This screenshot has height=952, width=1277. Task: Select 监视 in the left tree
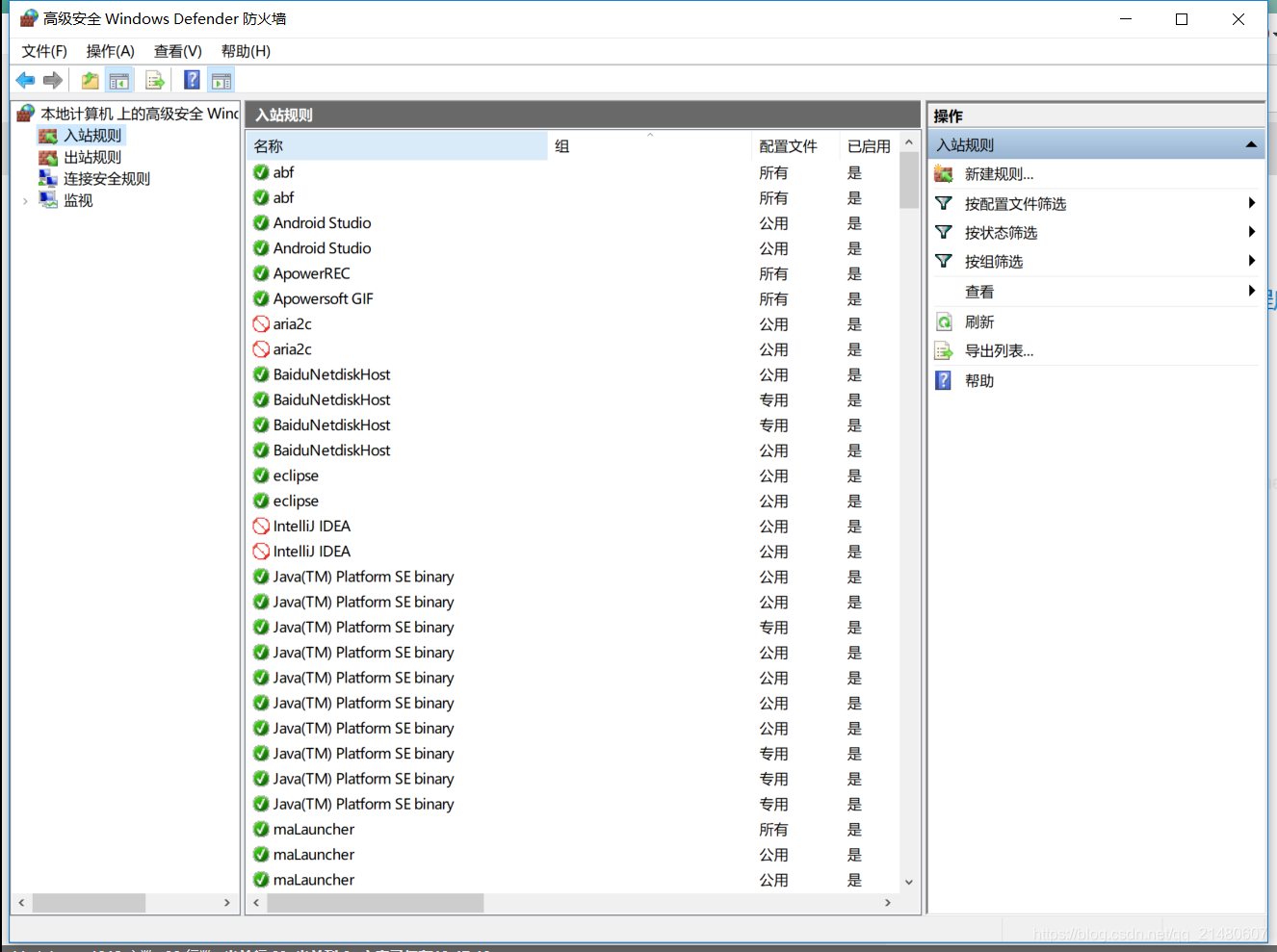(x=78, y=200)
